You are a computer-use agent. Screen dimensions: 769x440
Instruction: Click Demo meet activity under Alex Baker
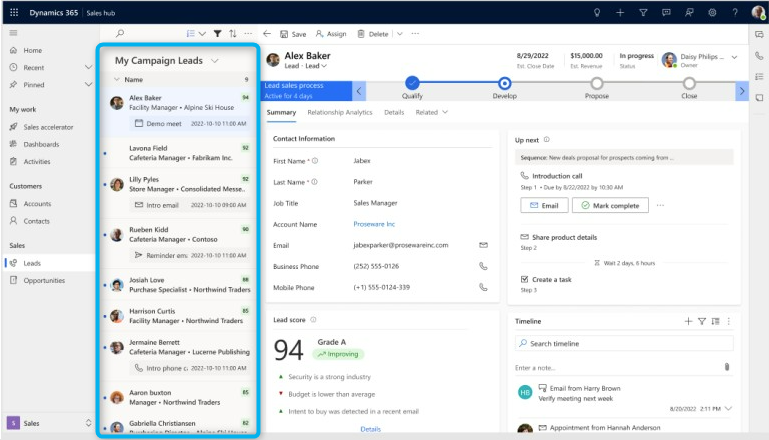pyautogui.click(x=190, y=124)
